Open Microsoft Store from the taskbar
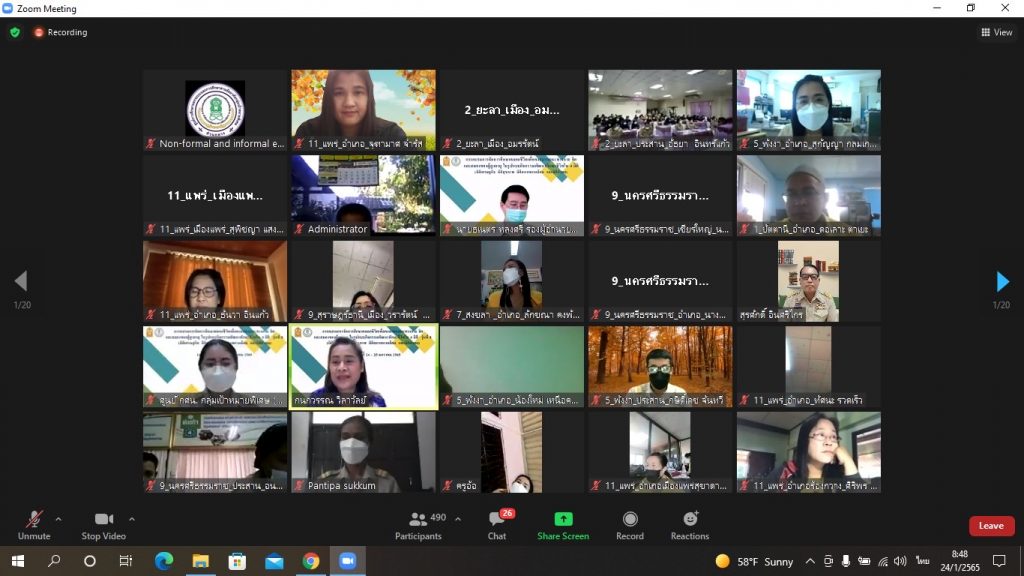This screenshot has height=576, width=1024. coord(237,561)
